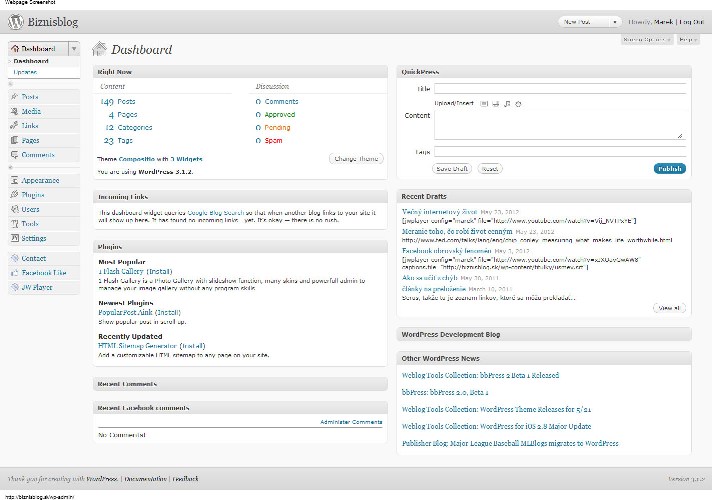The height and width of the screenshot is (500, 712).
Task: Click the Plugins menu plug icon
Action: click(x=15, y=195)
